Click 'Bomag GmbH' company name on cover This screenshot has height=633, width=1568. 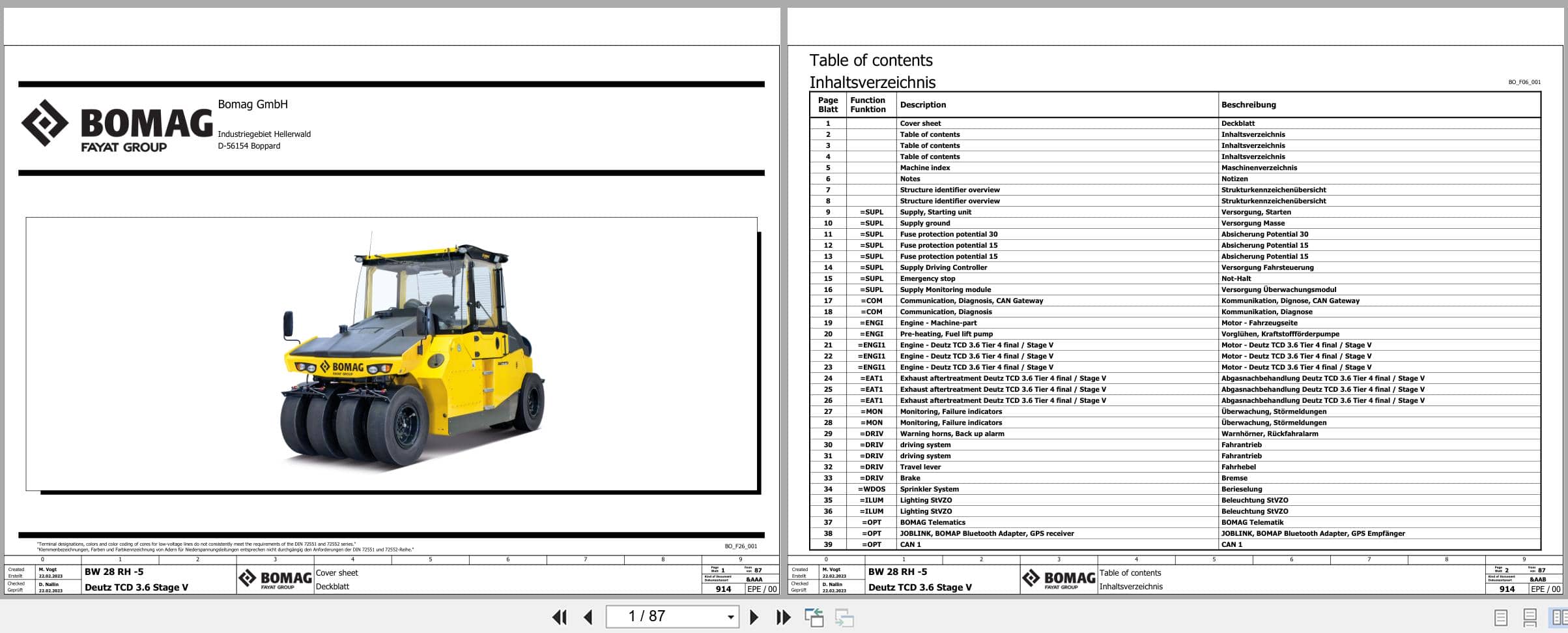(252, 104)
